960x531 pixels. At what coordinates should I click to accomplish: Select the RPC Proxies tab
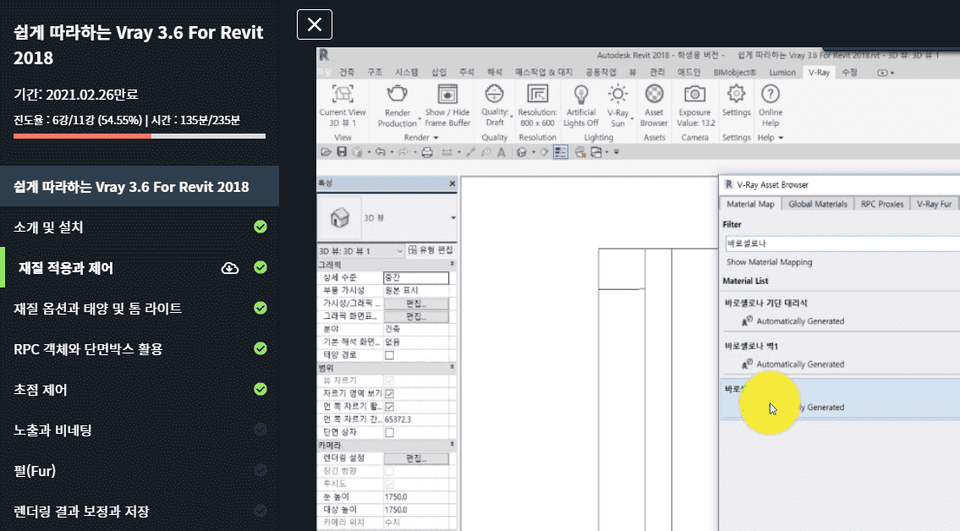(882, 204)
